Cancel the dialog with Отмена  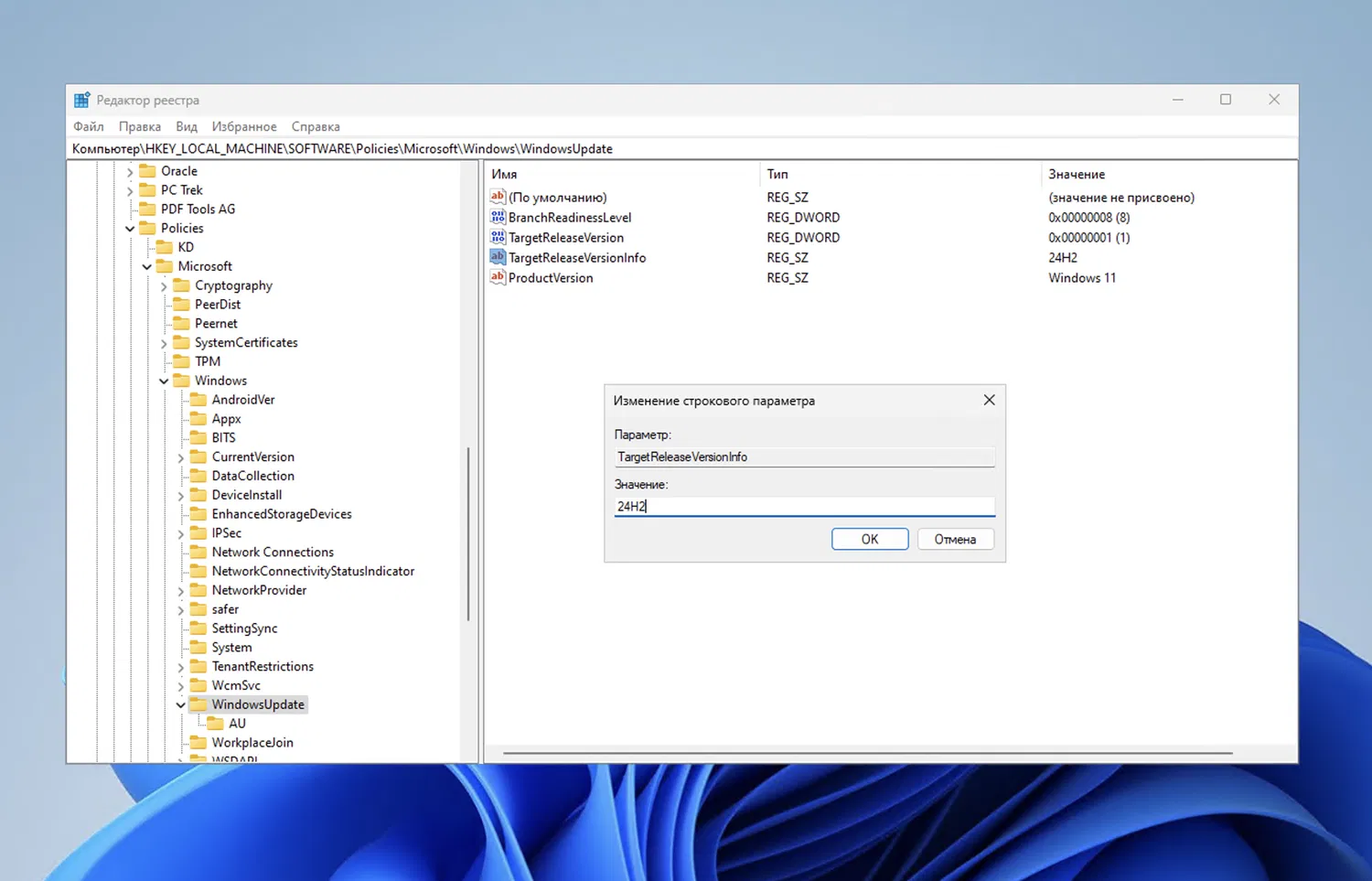(x=955, y=539)
